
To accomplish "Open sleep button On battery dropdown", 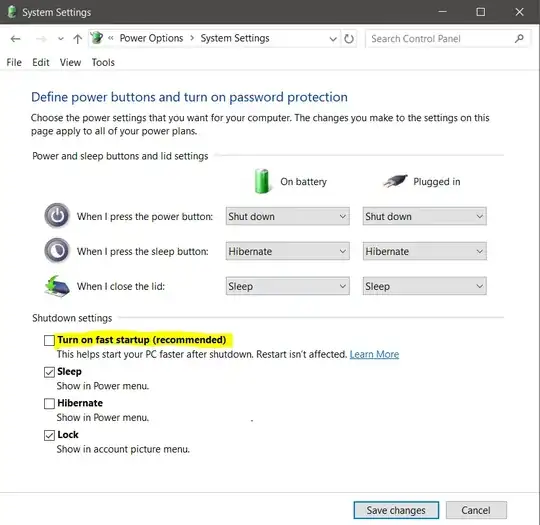I will [288, 251].
